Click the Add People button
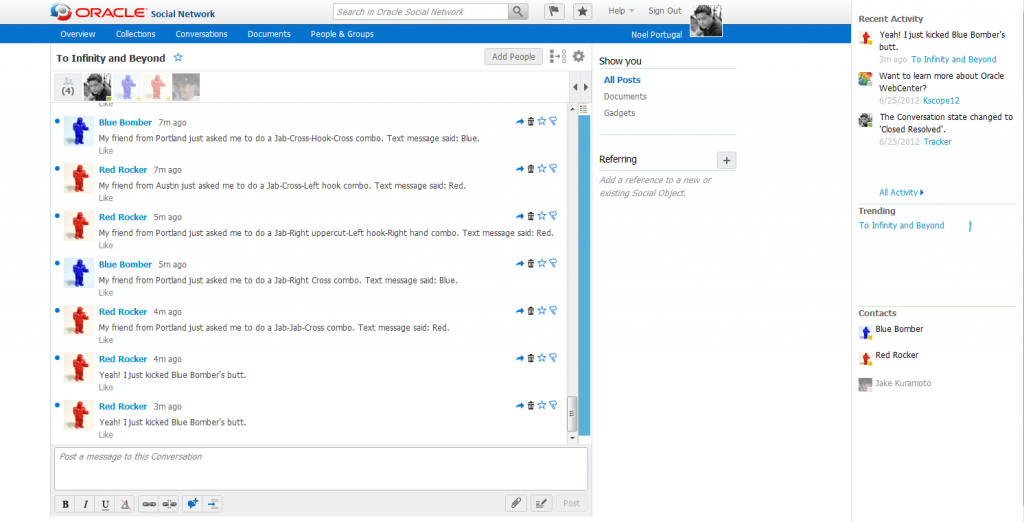1024x522 pixels. click(x=513, y=57)
